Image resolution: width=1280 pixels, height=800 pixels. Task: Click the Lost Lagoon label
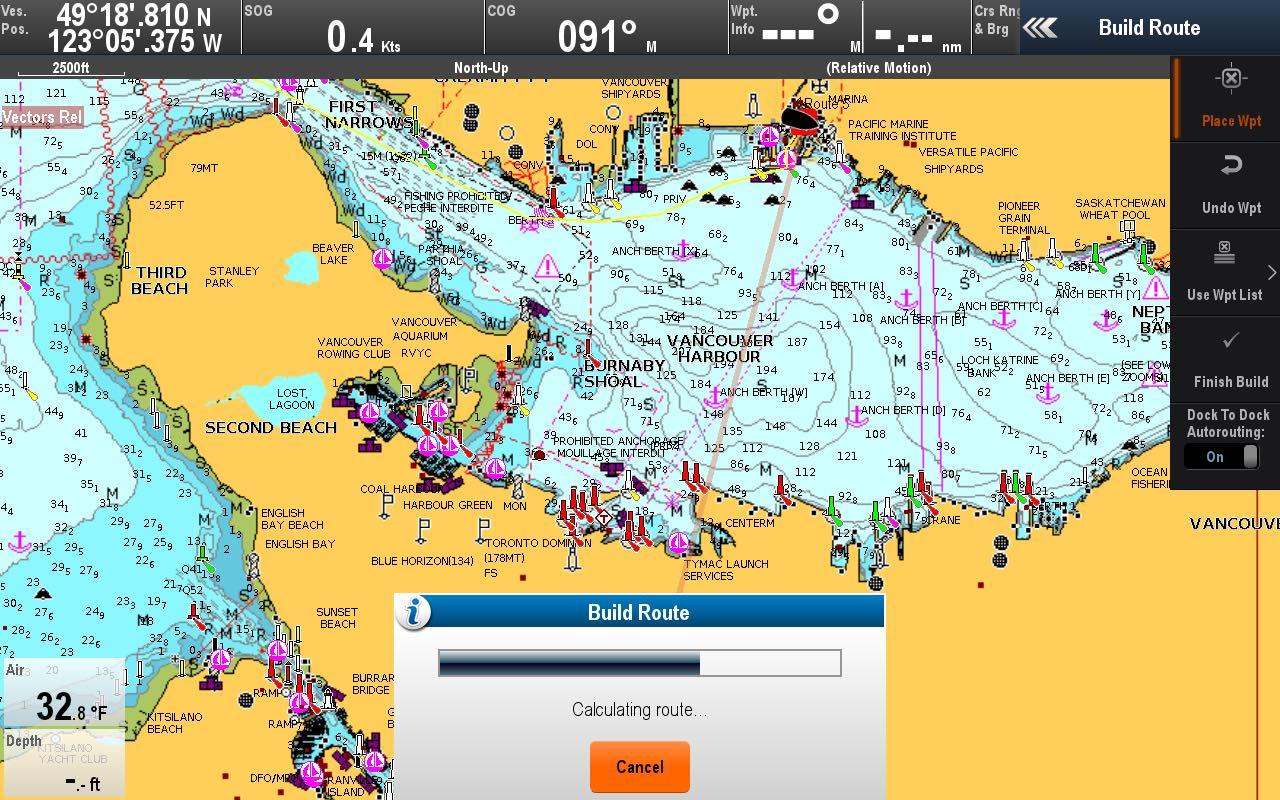291,399
